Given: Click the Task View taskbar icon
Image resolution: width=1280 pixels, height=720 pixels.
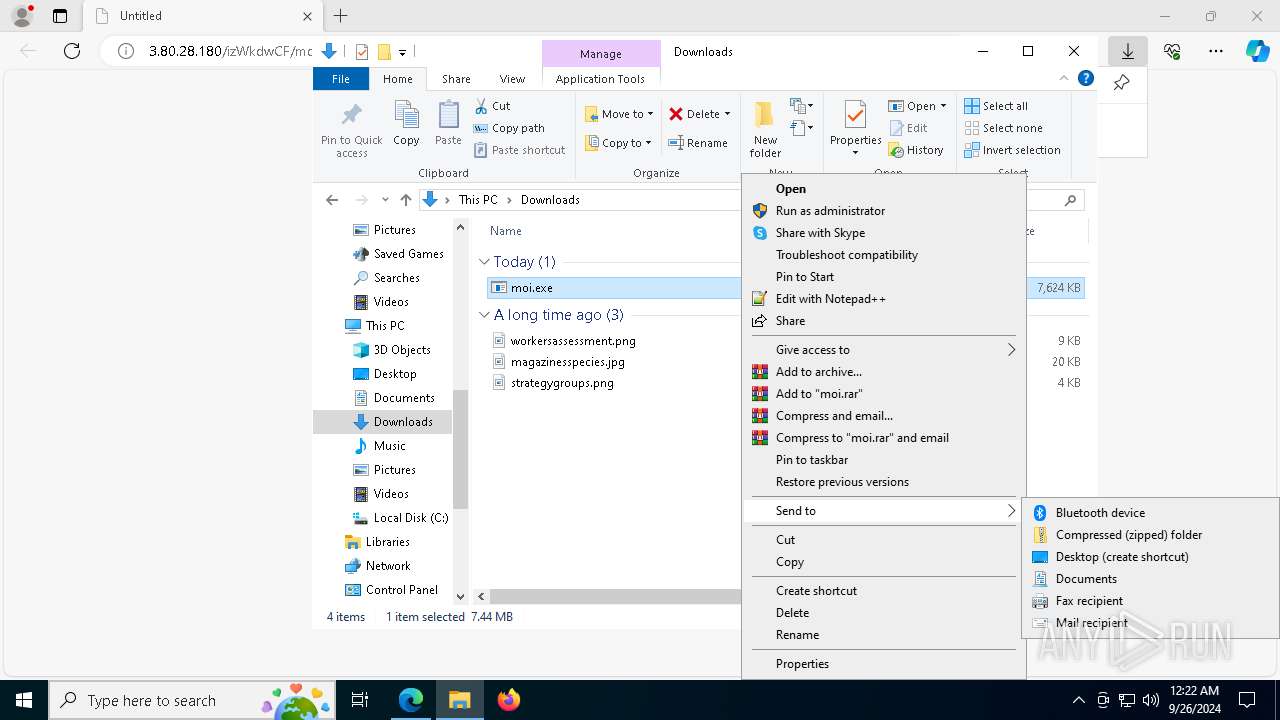Looking at the screenshot, I should point(360,700).
